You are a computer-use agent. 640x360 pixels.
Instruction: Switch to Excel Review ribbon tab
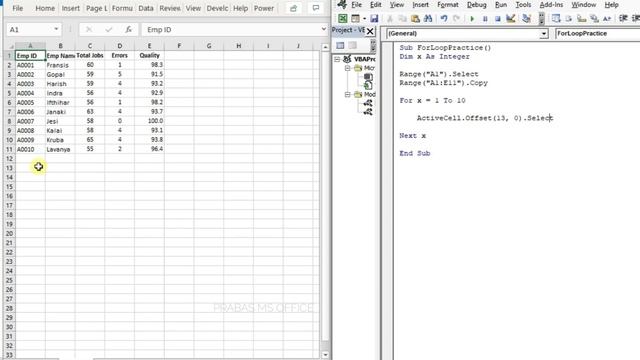pyautogui.click(x=170, y=8)
